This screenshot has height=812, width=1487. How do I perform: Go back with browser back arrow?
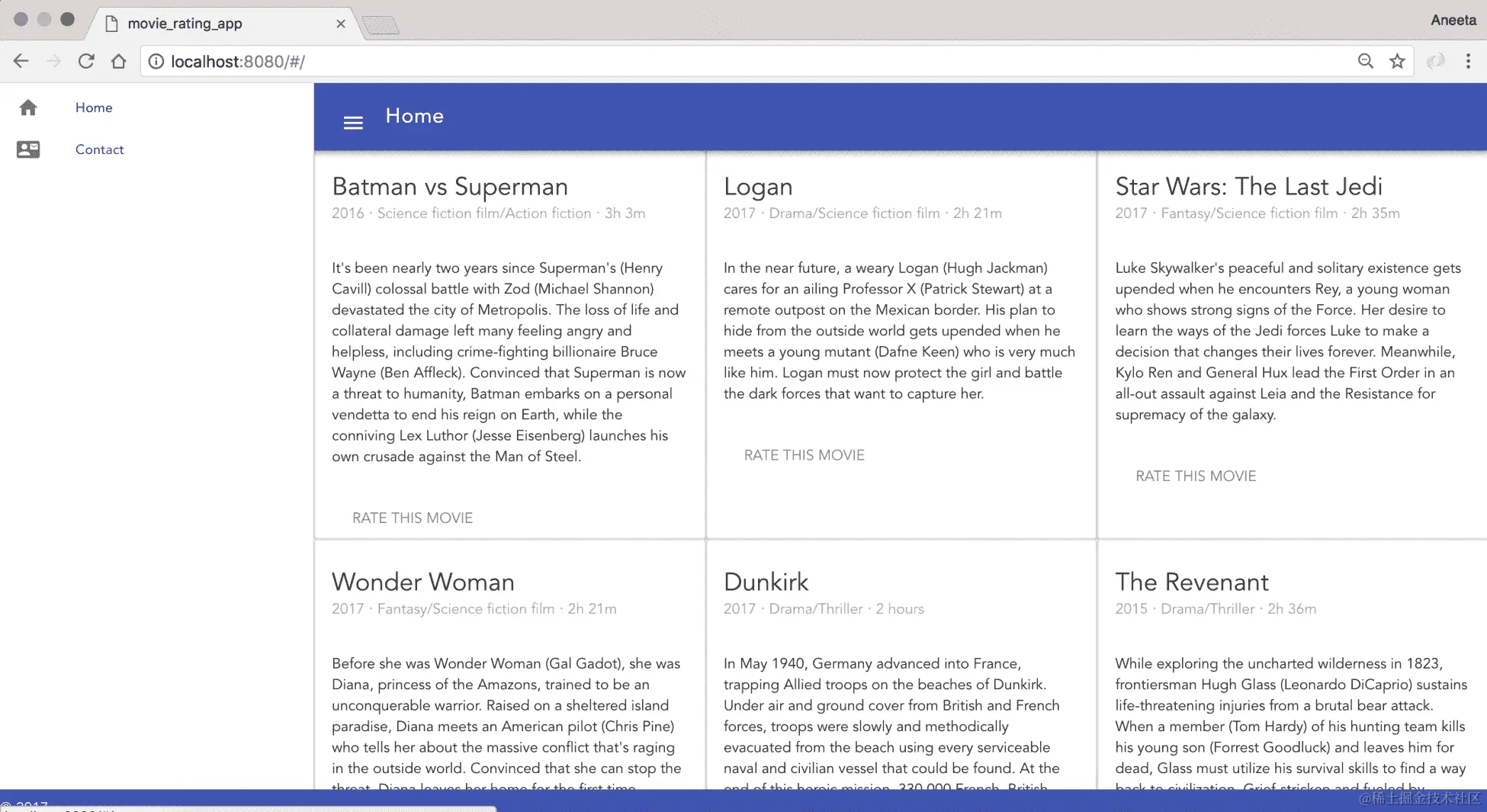point(21,61)
